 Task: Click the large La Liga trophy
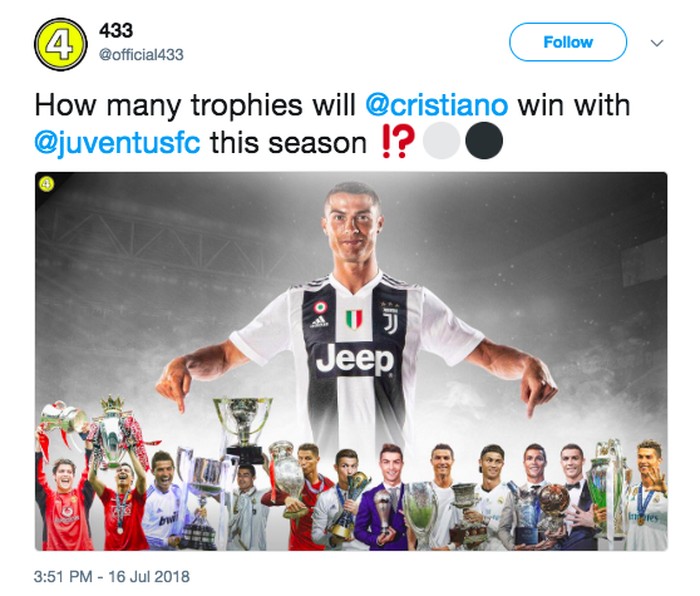(243, 431)
